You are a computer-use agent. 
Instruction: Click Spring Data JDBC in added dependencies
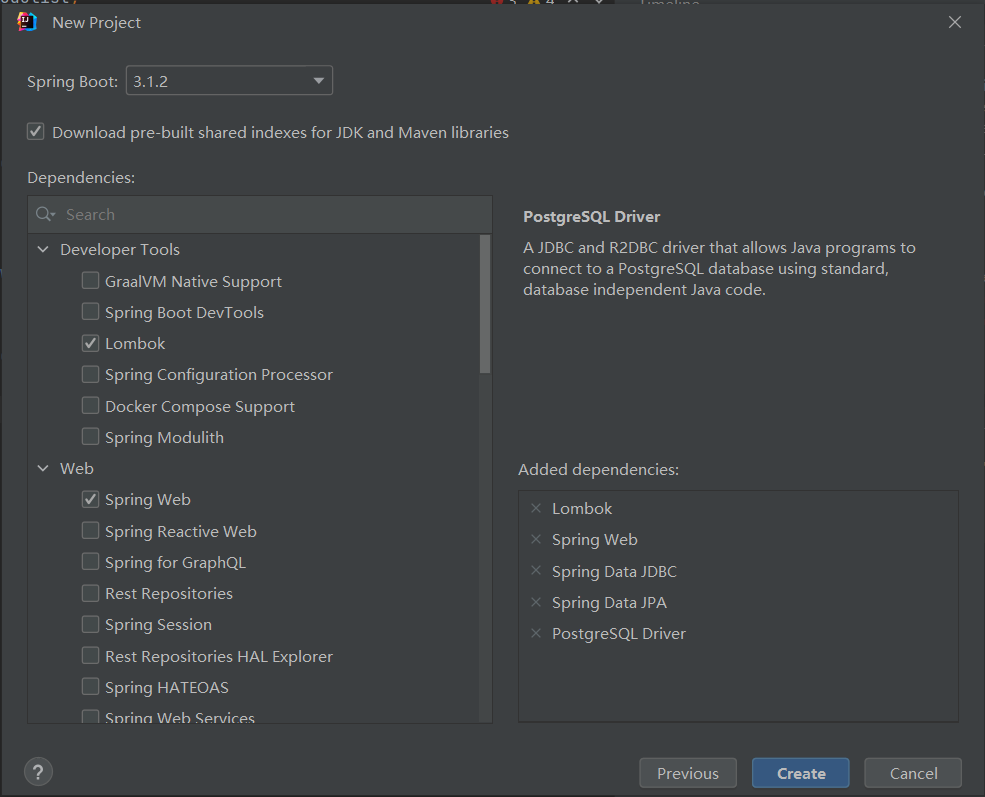(x=614, y=572)
